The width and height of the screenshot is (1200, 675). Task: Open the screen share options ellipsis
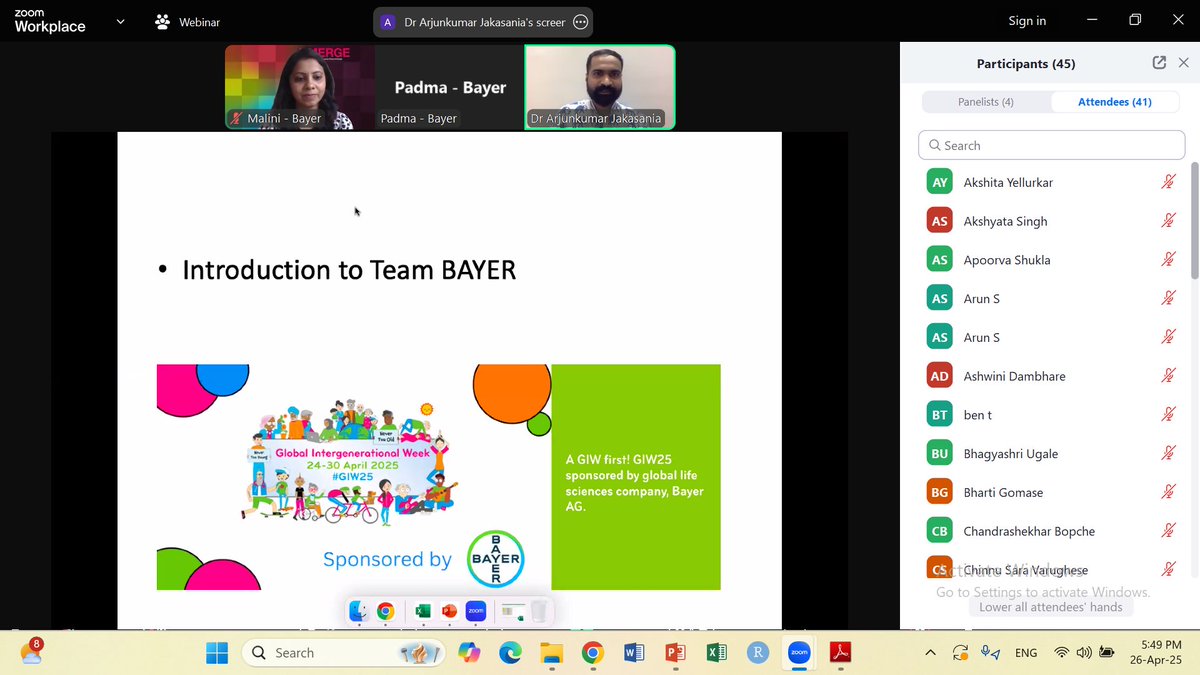tap(580, 22)
